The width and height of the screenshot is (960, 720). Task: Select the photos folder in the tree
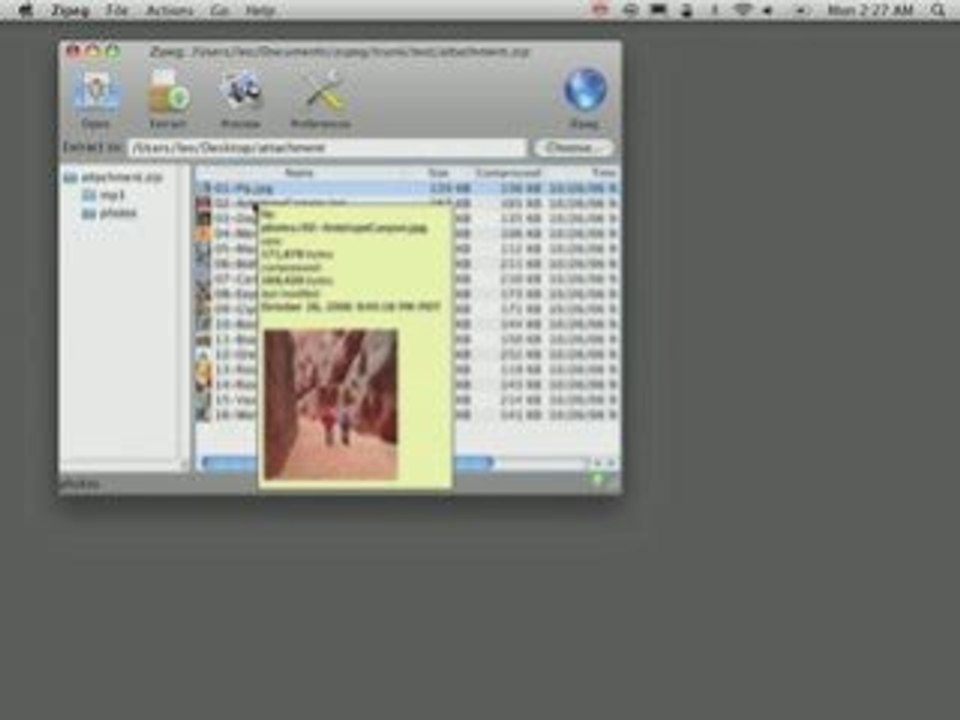110,213
